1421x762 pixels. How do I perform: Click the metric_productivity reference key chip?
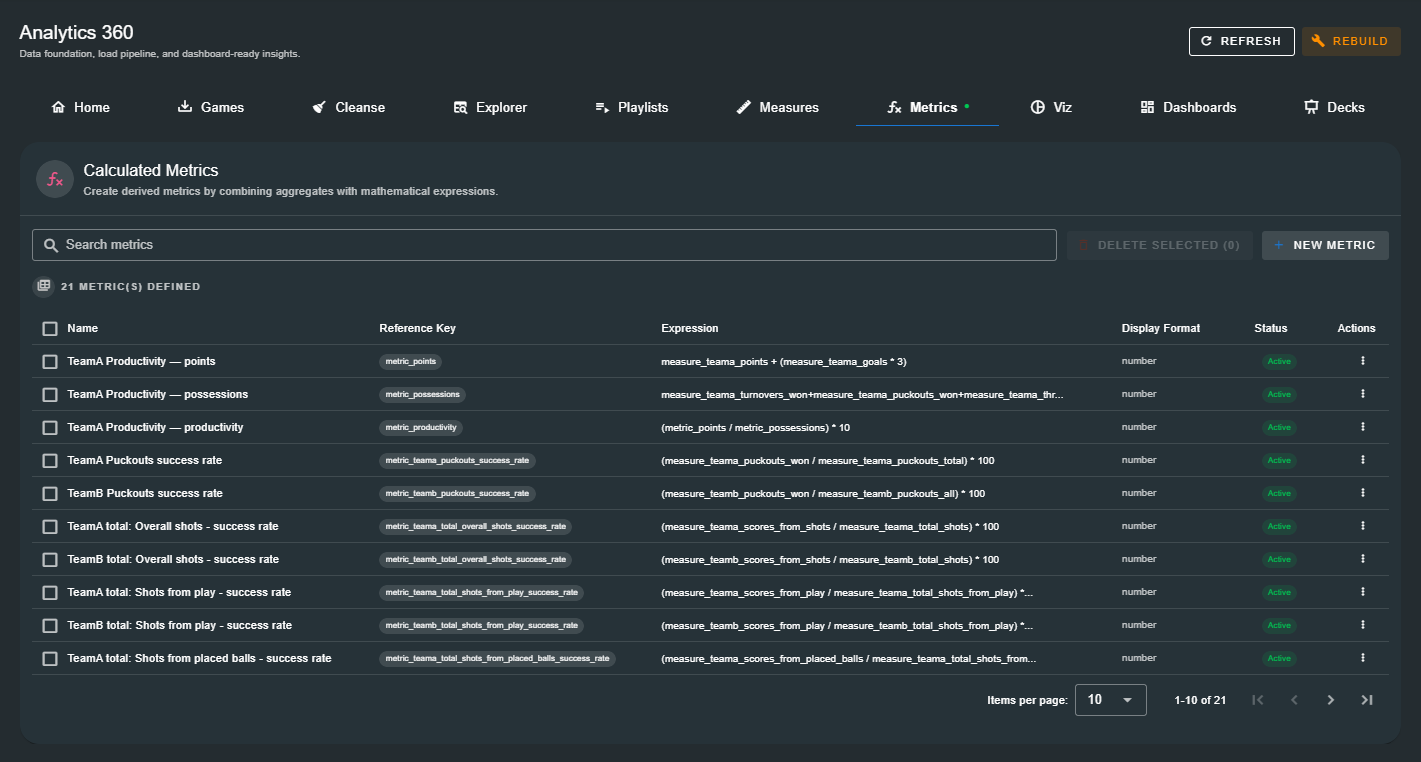click(421, 427)
